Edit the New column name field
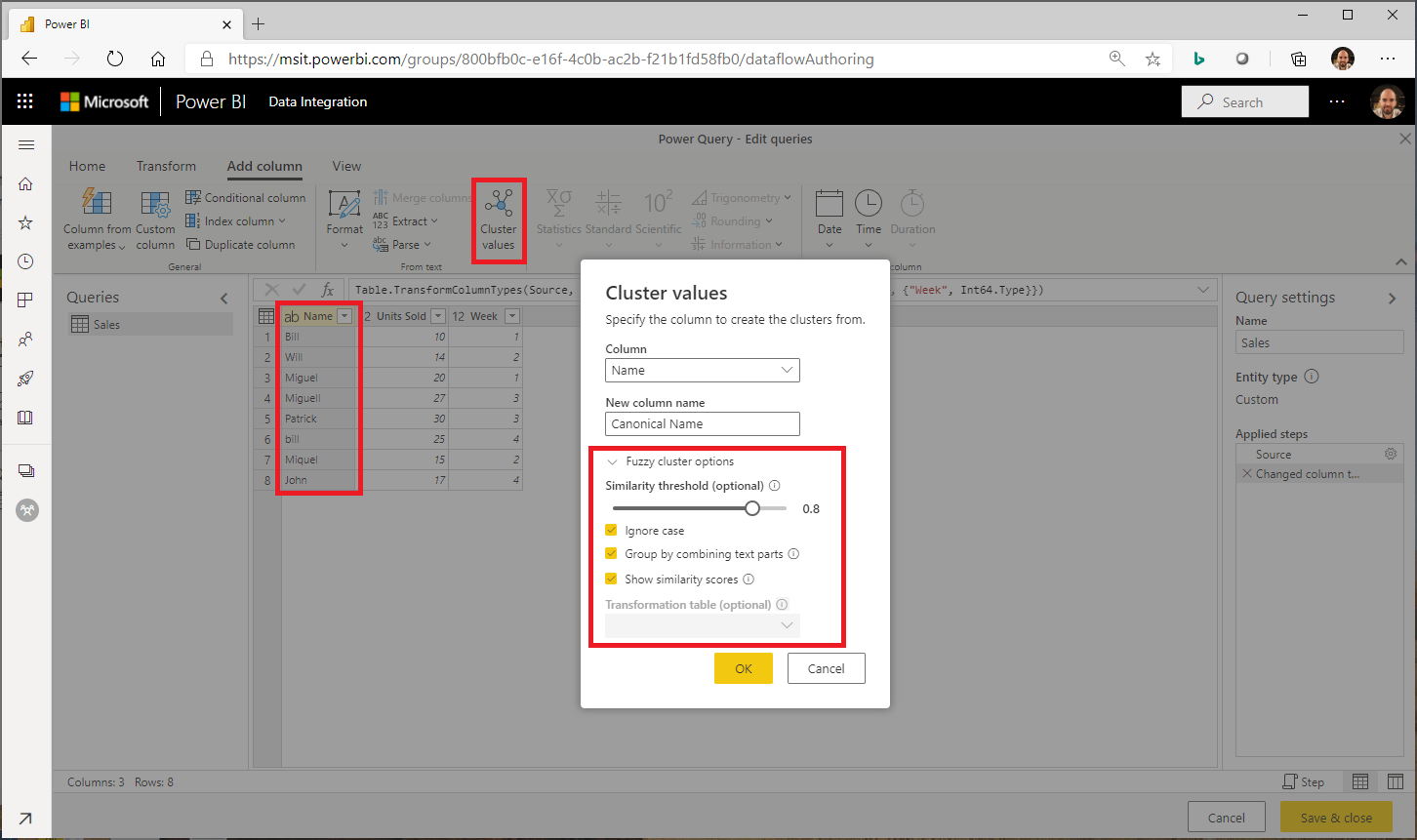Viewport: 1417px width, 840px height. pos(703,424)
